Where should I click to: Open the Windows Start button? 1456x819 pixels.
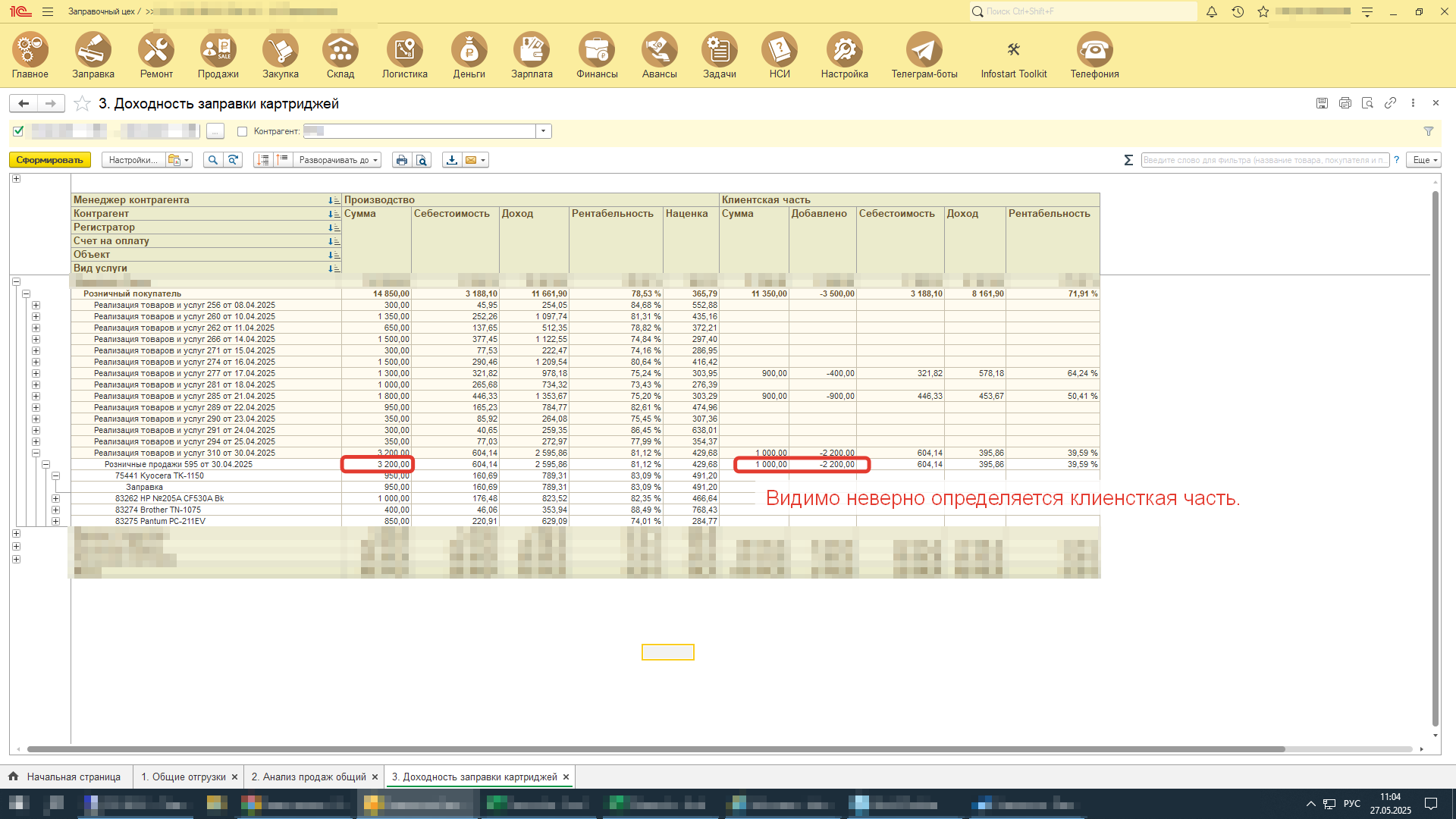click(x=18, y=804)
